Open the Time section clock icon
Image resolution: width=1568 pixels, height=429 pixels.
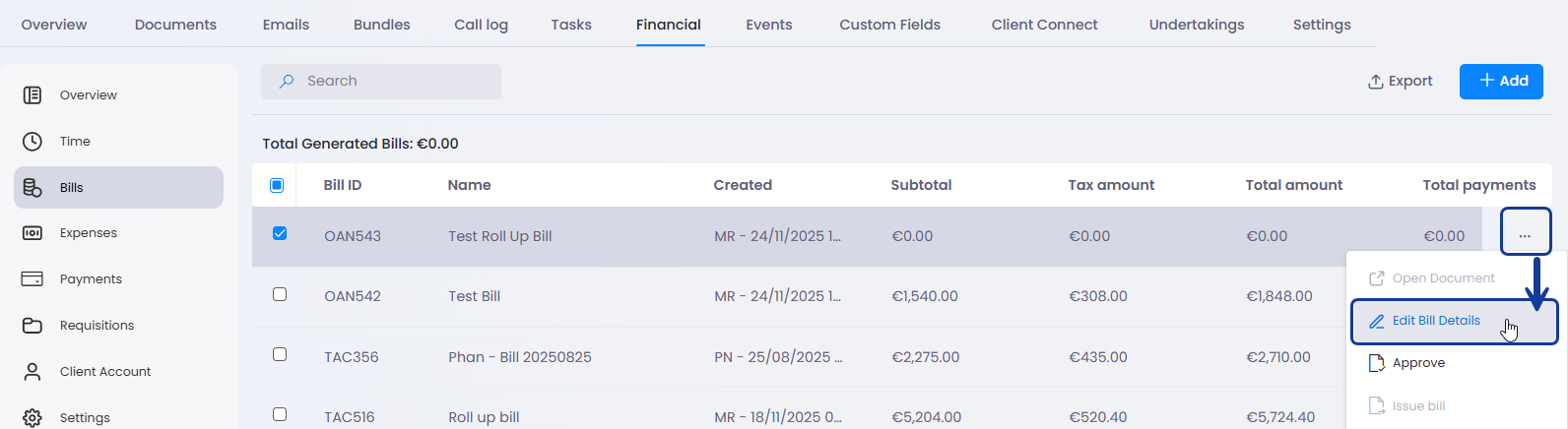pos(33,142)
